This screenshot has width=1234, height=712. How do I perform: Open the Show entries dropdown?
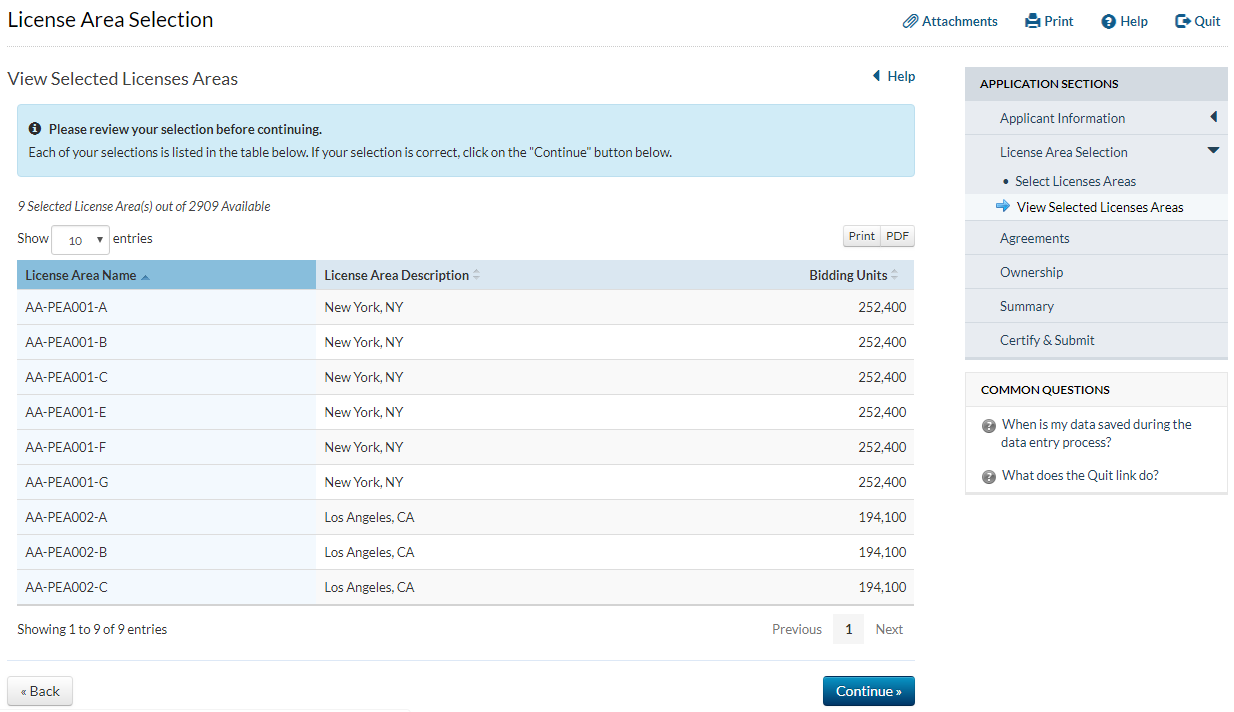pyautogui.click(x=80, y=240)
